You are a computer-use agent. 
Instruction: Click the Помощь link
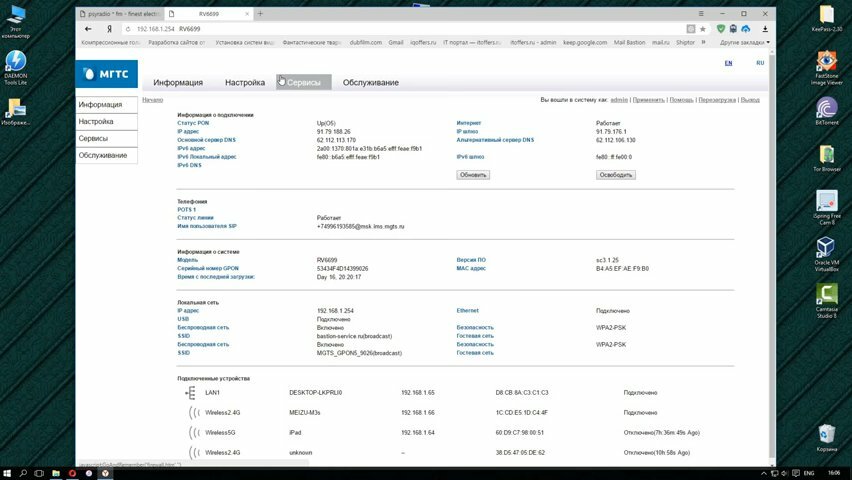pyautogui.click(x=681, y=100)
